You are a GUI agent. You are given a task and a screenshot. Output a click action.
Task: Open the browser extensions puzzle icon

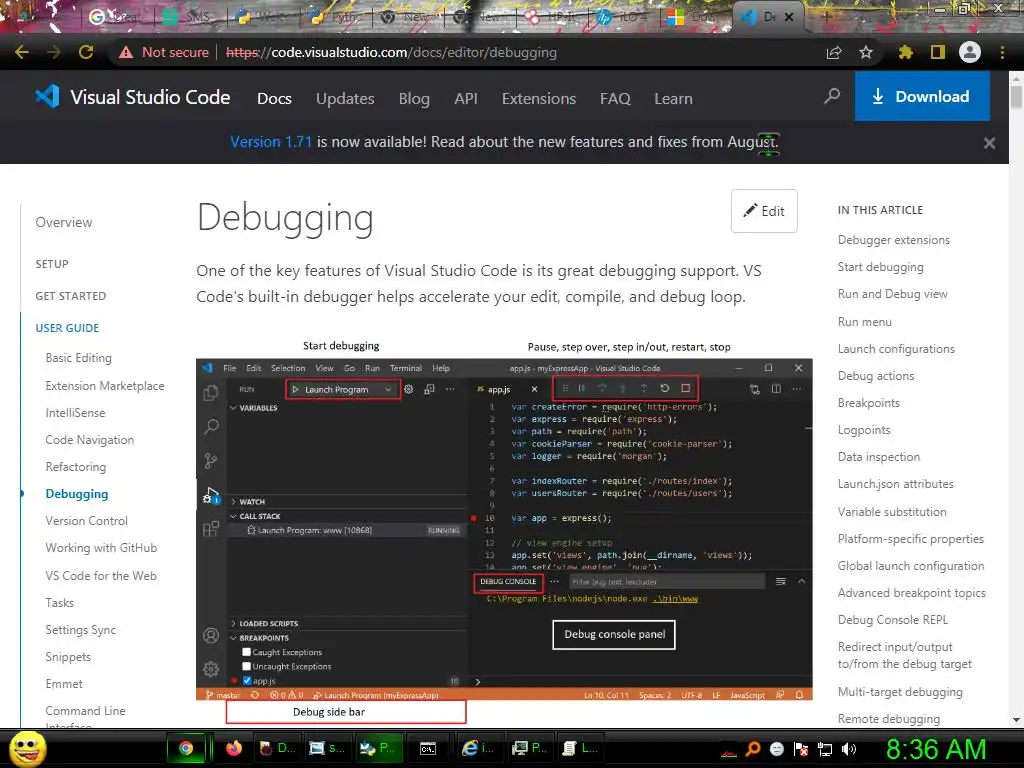[x=905, y=52]
